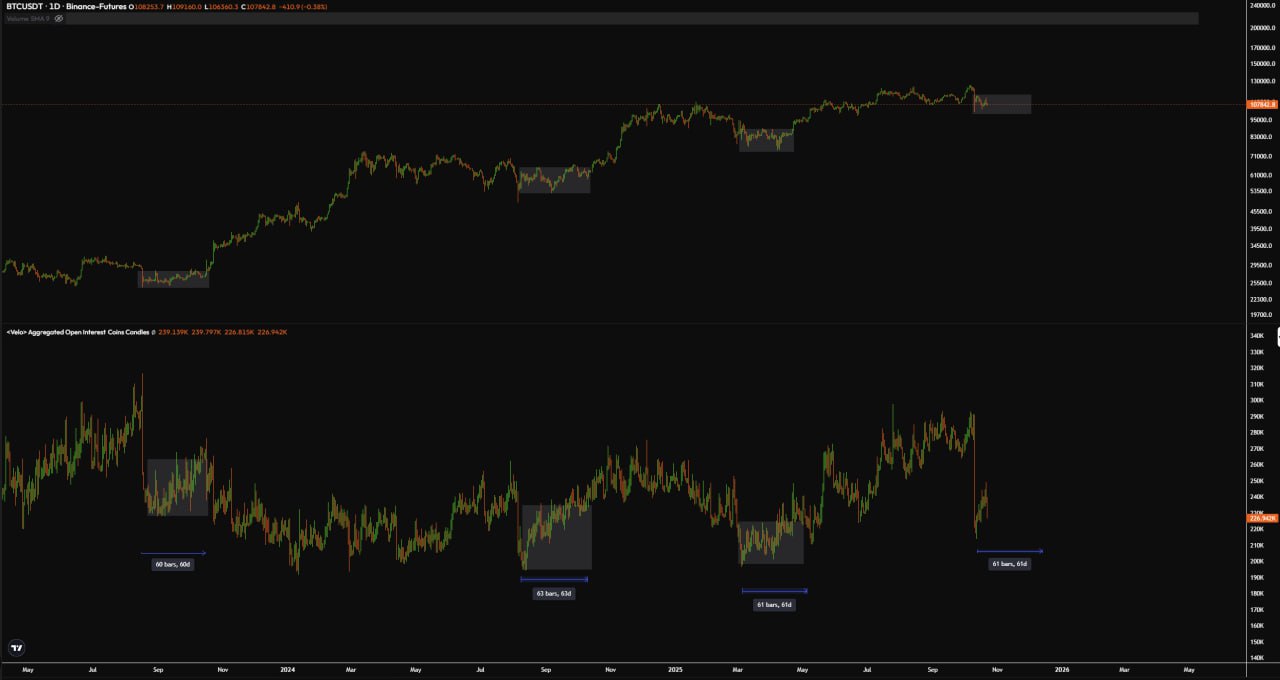
Task: Click the TradingView logo icon
Action: coord(16,647)
